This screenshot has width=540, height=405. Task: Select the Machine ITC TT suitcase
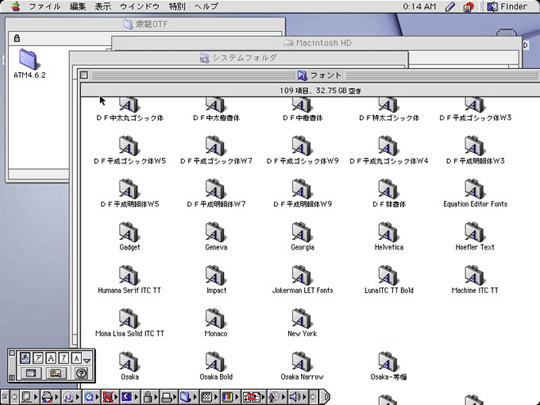[x=474, y=275]
